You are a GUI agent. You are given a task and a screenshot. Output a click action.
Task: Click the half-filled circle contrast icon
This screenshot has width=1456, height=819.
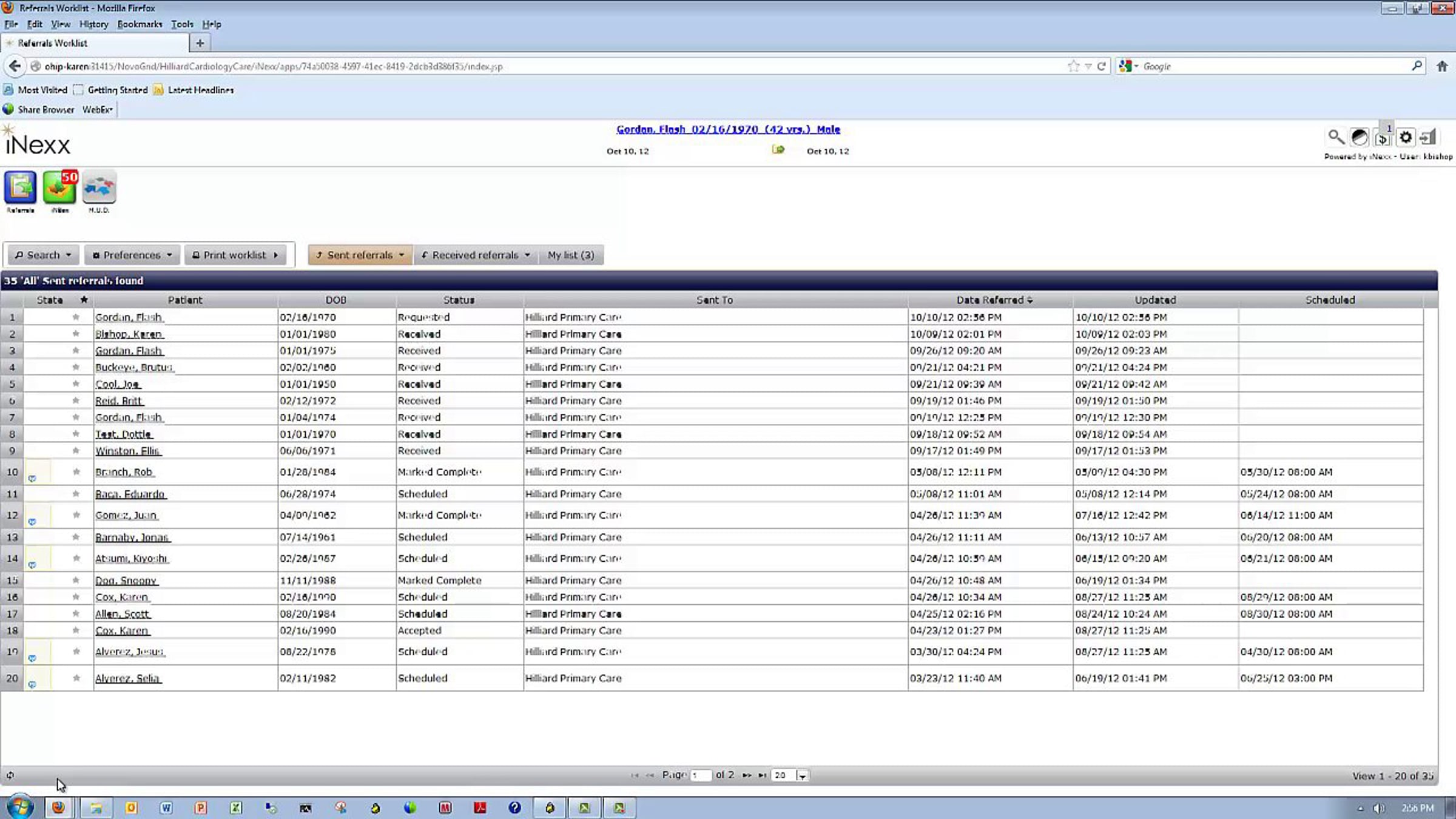(x=1360, y=138)
